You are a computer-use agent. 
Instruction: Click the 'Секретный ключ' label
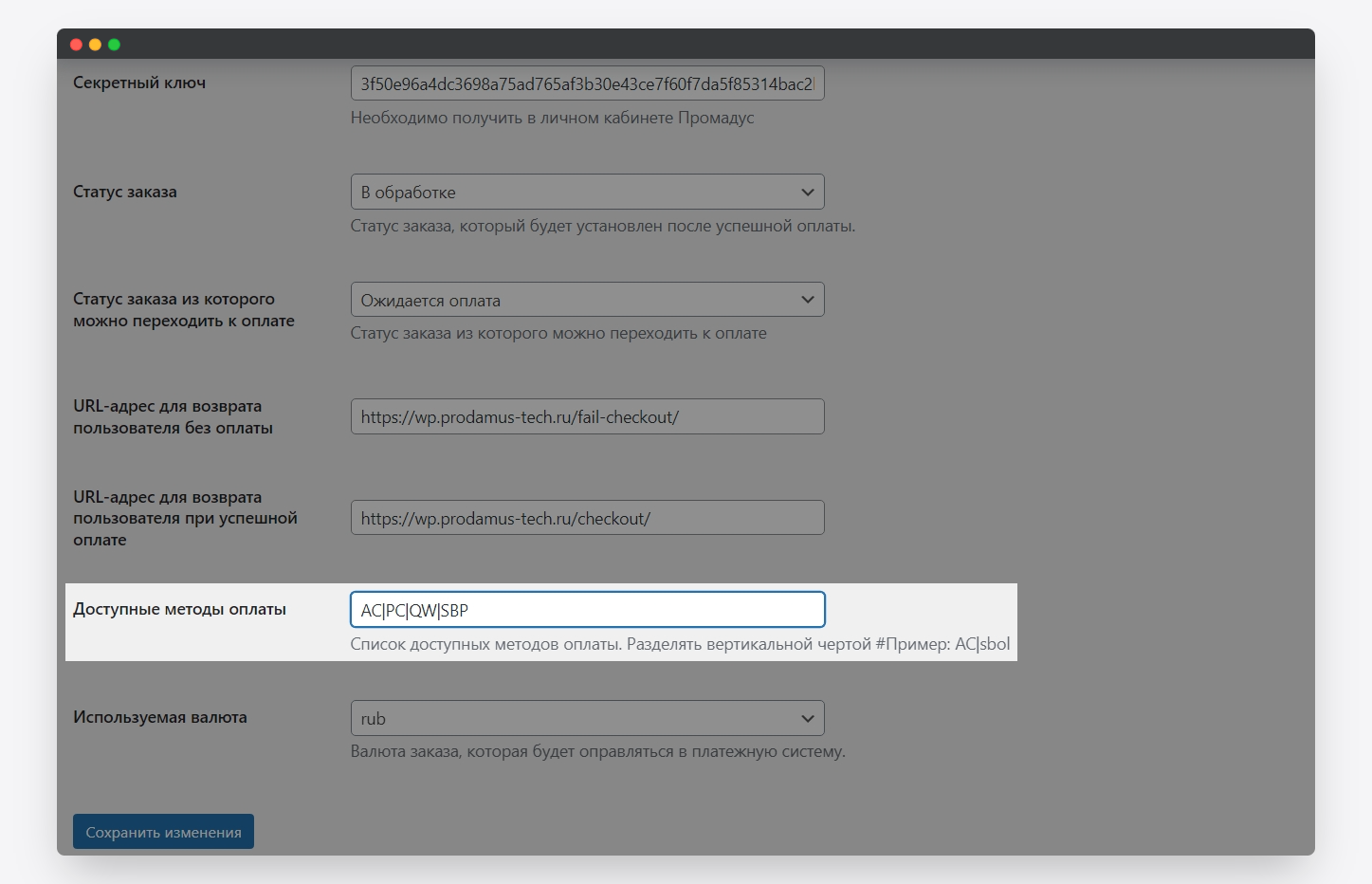pyautogui.click(x=139, y=83)
